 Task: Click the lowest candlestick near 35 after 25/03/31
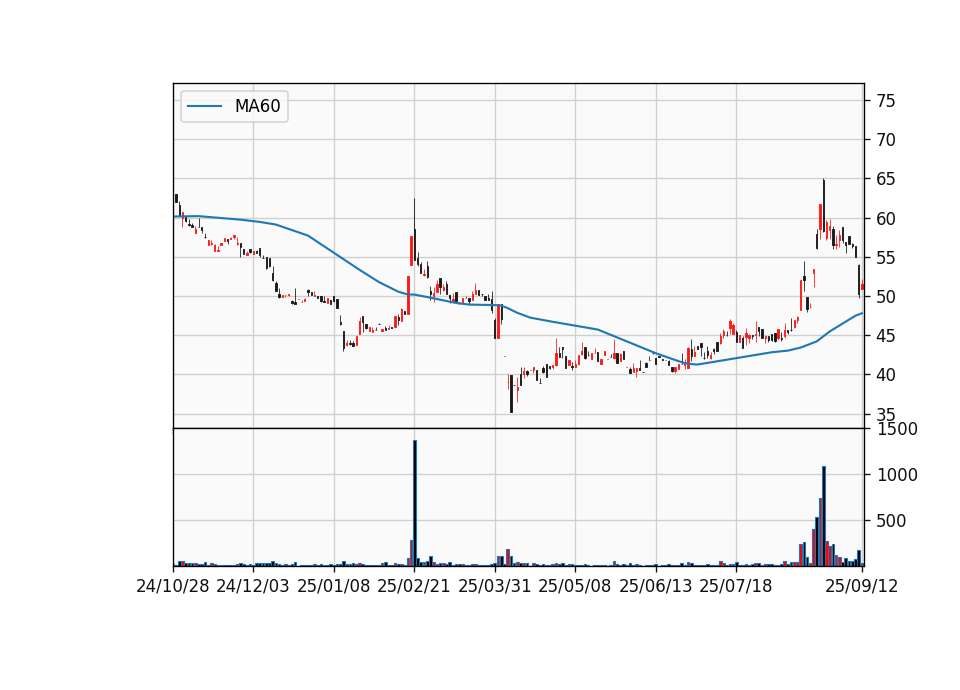[511, 394]
